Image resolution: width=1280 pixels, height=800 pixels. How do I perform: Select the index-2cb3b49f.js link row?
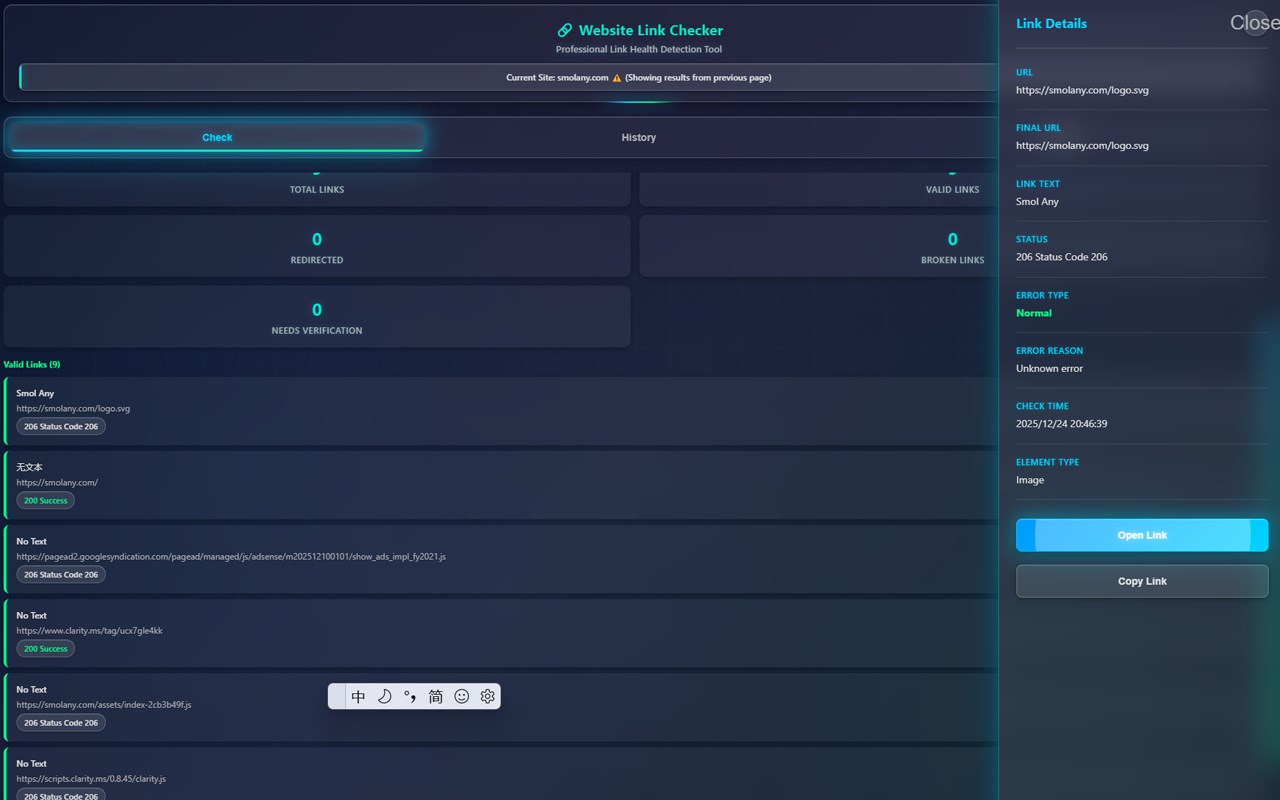[501, 707]
